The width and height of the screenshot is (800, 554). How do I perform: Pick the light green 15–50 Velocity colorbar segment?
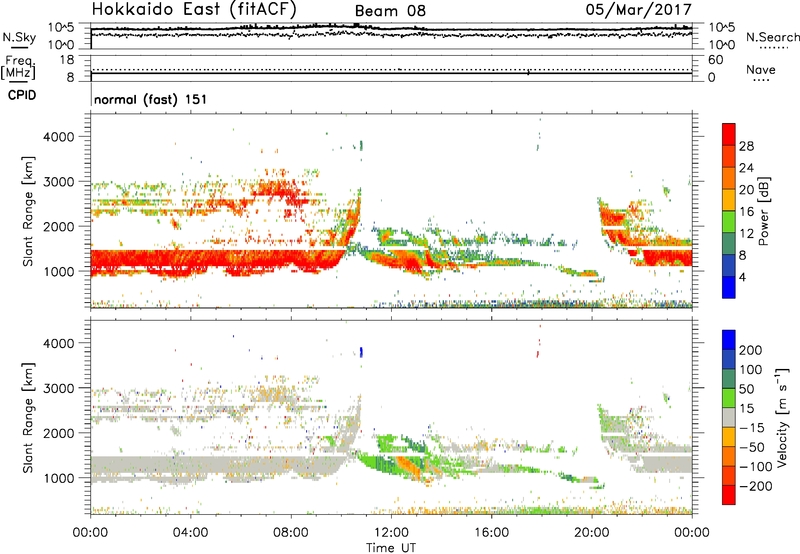coord(729,398)
